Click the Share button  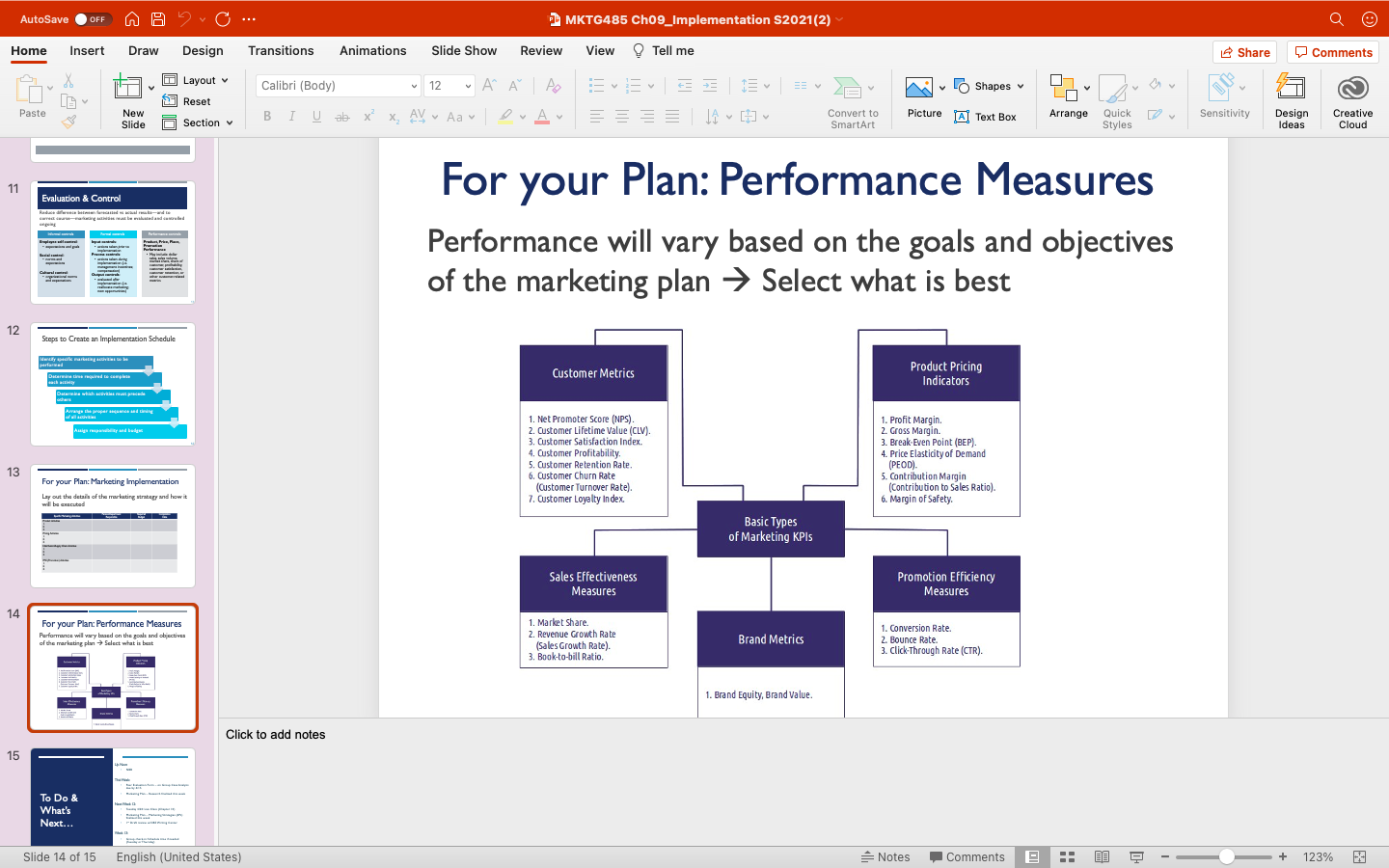1244,52
